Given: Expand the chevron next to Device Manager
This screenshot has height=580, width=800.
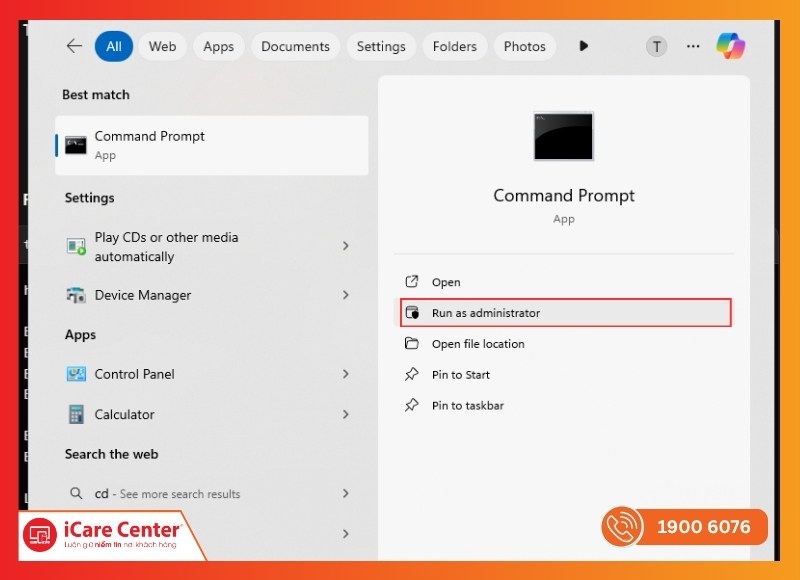Looking at the screenshot, I should click(x=344, y=295).
